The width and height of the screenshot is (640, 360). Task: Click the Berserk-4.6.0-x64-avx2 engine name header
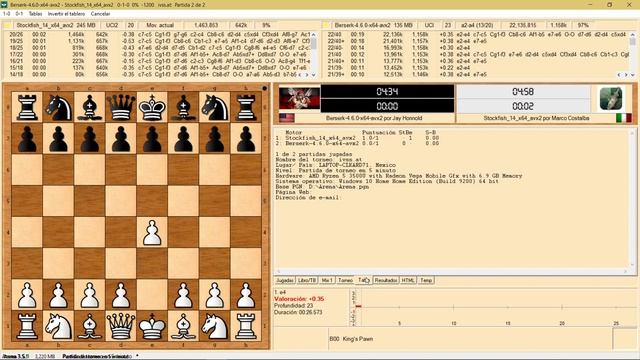tap(373, 25)
